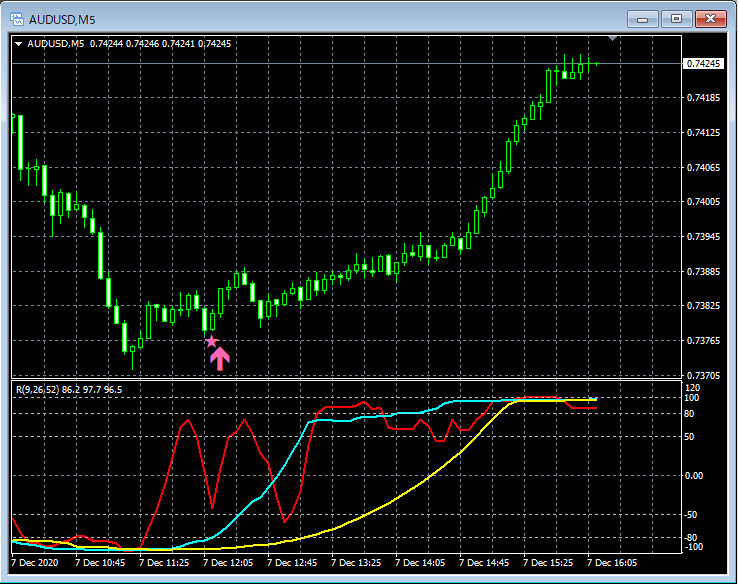
Task: Click the red indicator line at its first peak
Action: [x=187, y=421]
